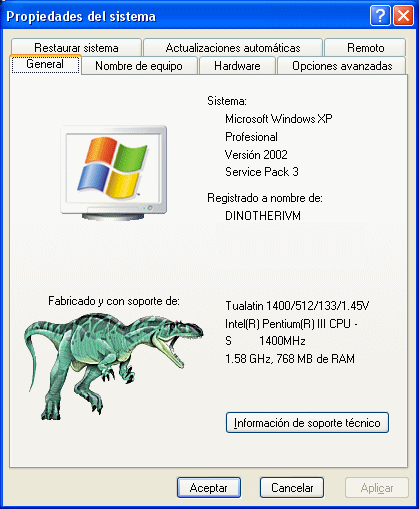The image size is (419, 509).
Task: Click the question mark help icon
Action: pos(380,15)
